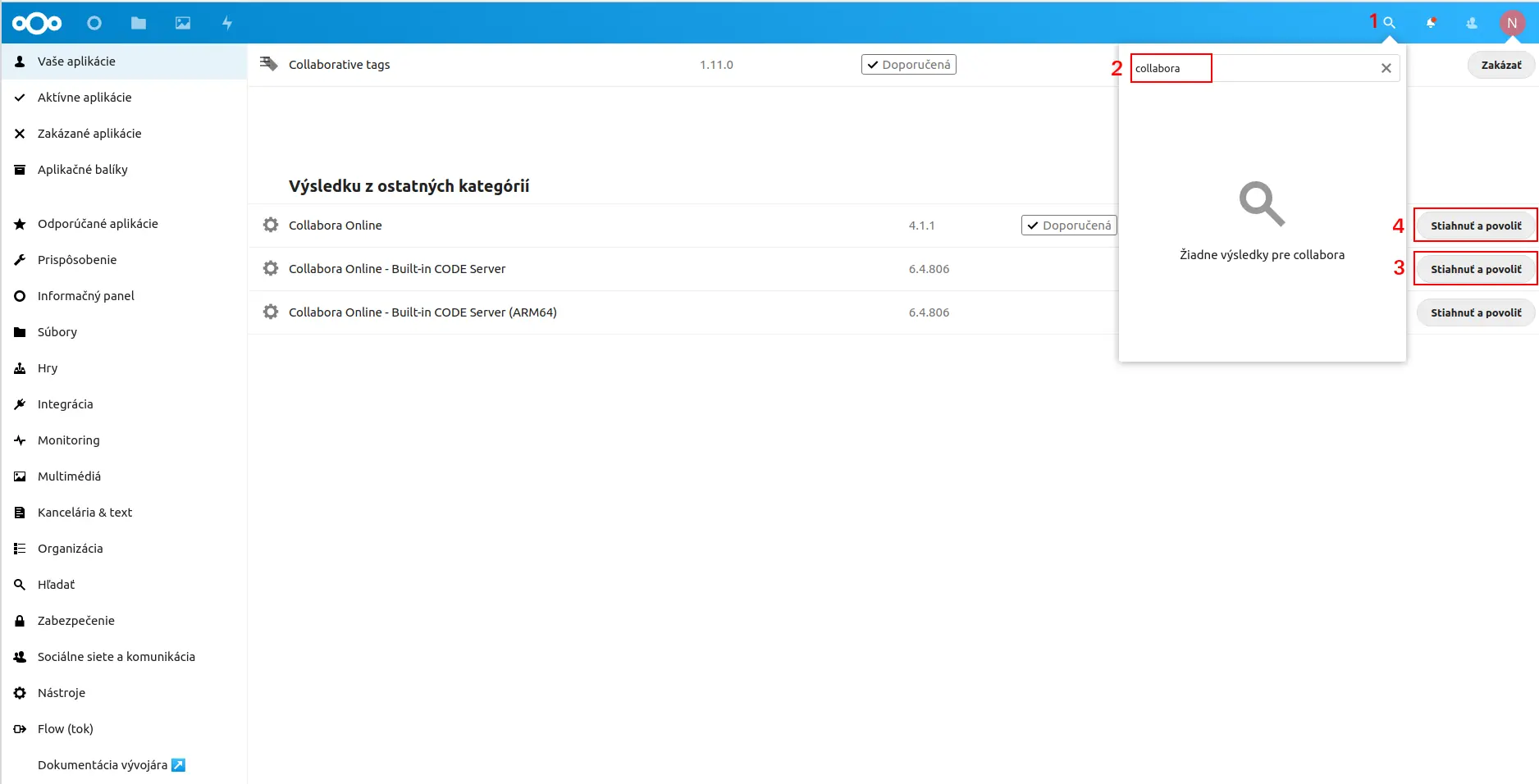The height and width of the screenshot is (784, 1539).
Task: Open Aplikačné balíky
Action: 124,170
